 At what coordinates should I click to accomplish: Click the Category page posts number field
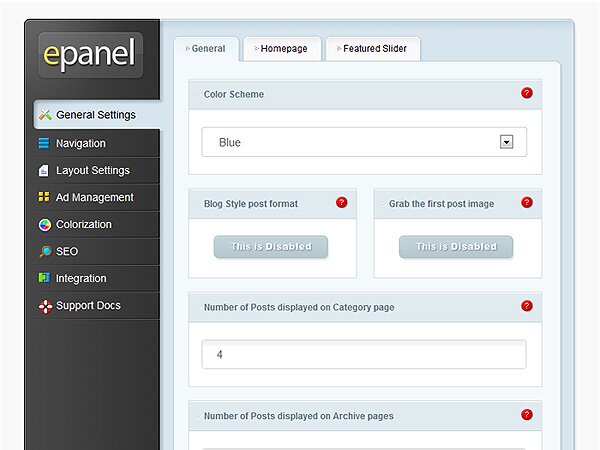click(x=364, y=354)
